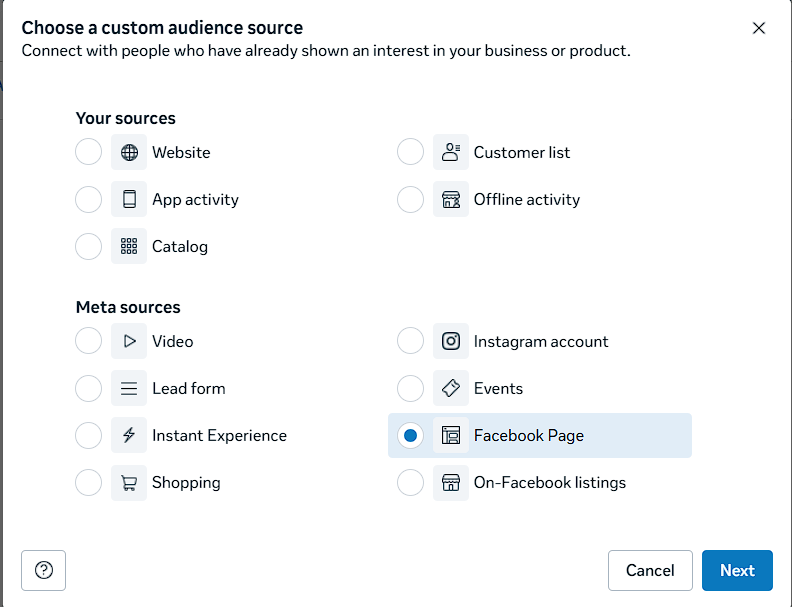Click the selected Facebook Page radio button
The image size is (792, 607).
[x=411, y=436]
